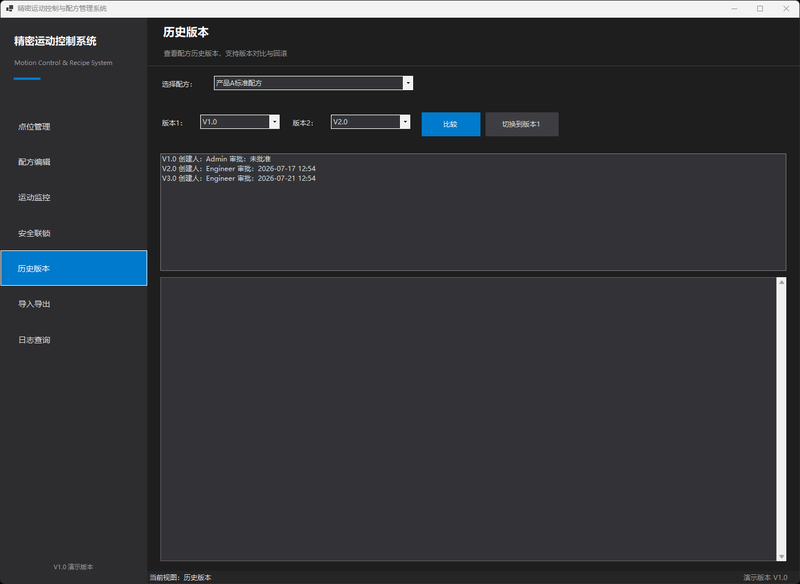Click the V1.0 演示版本 sidebar footer
This screenshot has width=800, height=584.
[73, 567]
